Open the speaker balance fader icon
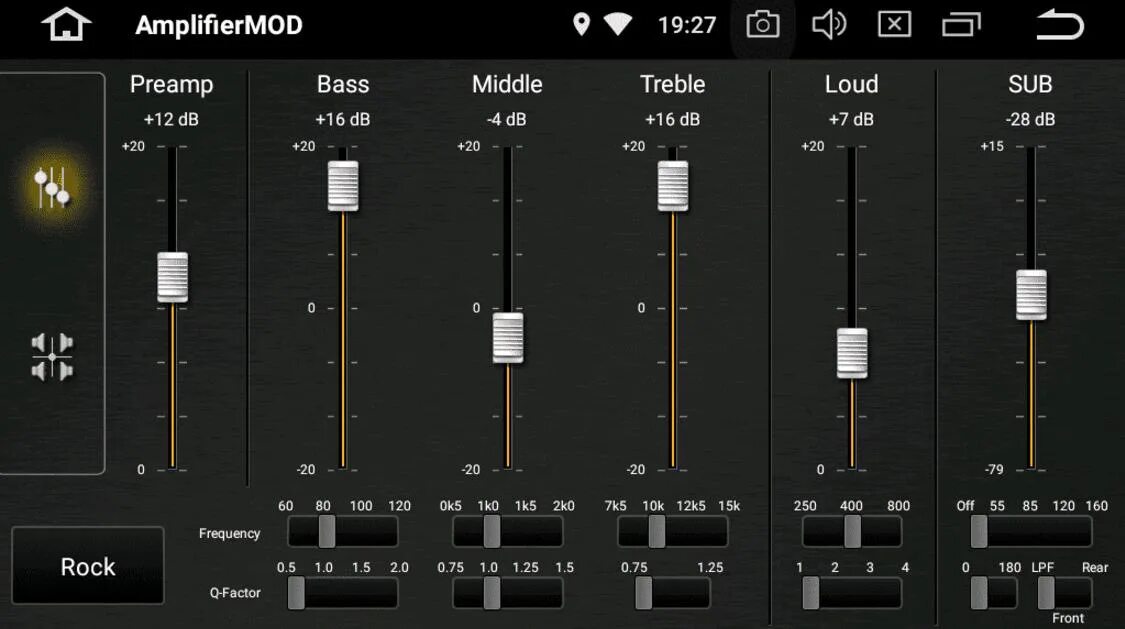Viewport: 1125px width, 629px height. click(52, 356)
